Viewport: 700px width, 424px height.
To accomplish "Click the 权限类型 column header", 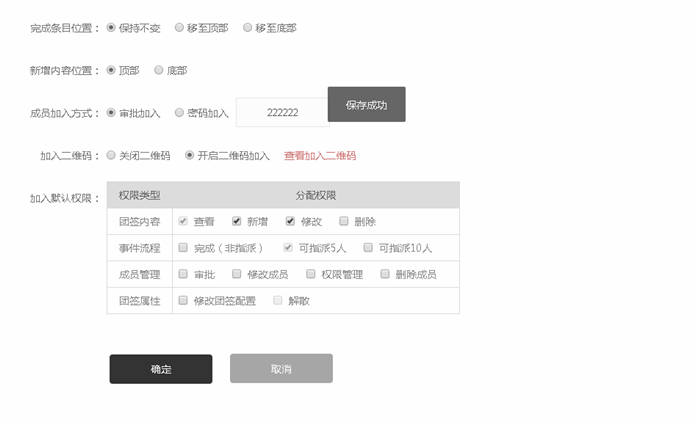I will click(139, 195).
